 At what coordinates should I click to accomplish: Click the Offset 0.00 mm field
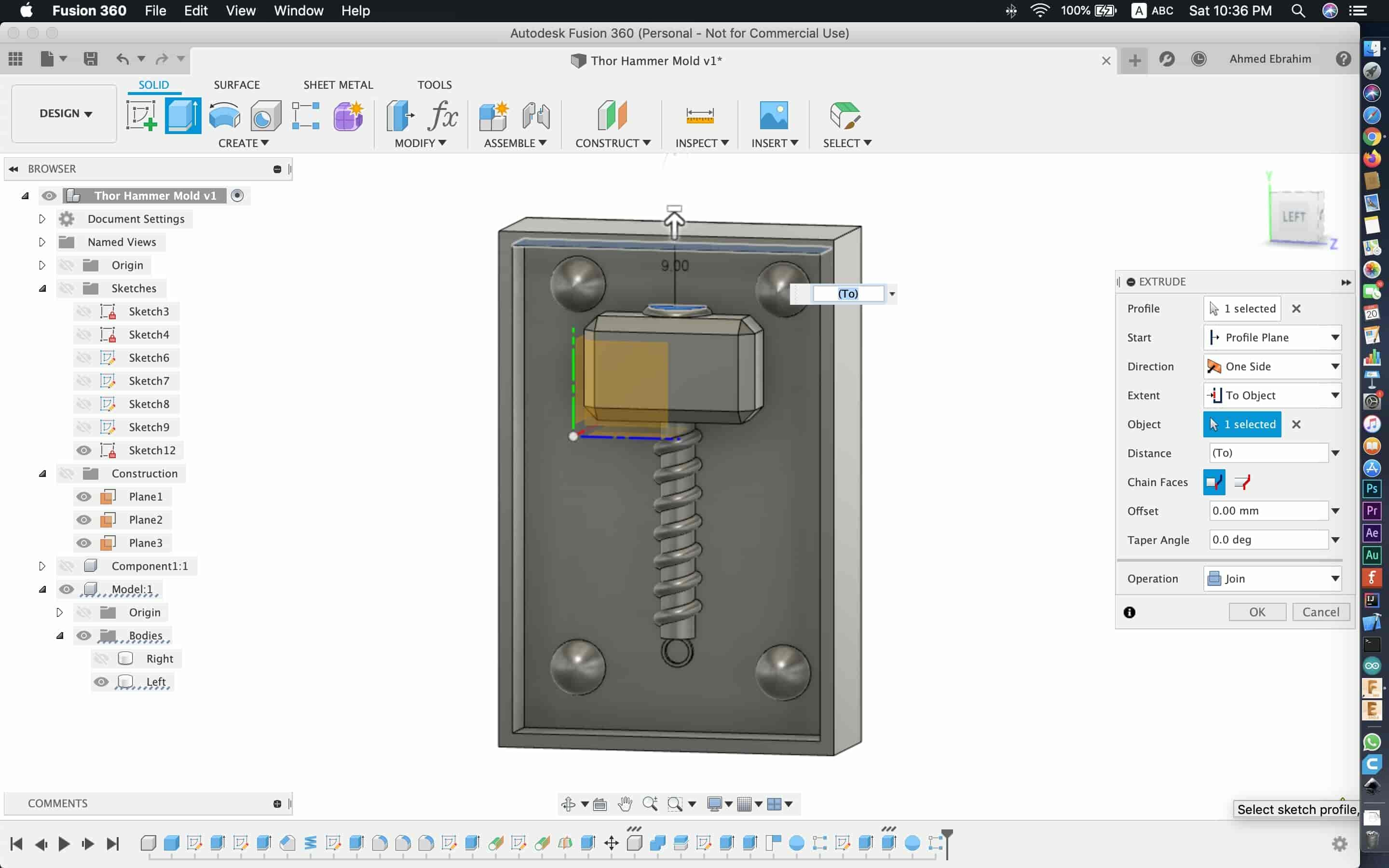(1268, 511)
